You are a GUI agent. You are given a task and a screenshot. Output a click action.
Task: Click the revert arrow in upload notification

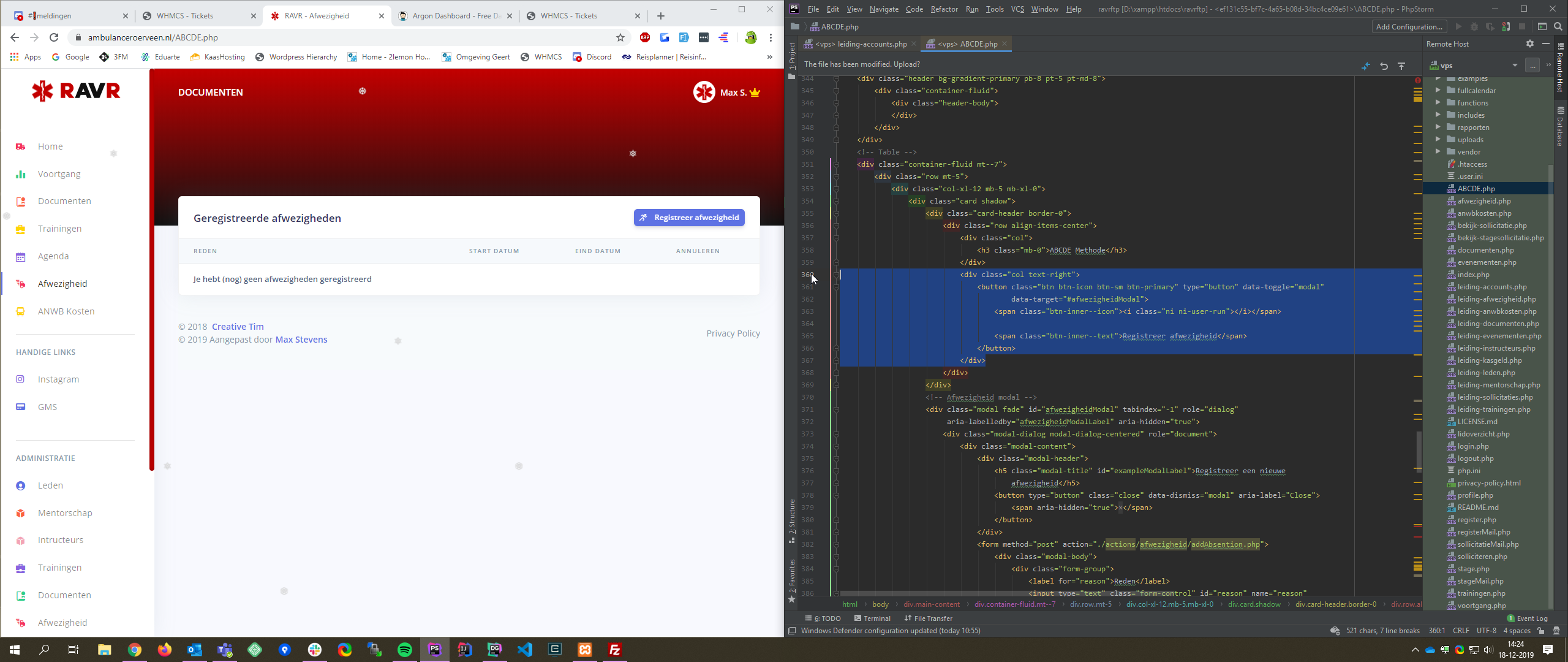click(1384, 66)
